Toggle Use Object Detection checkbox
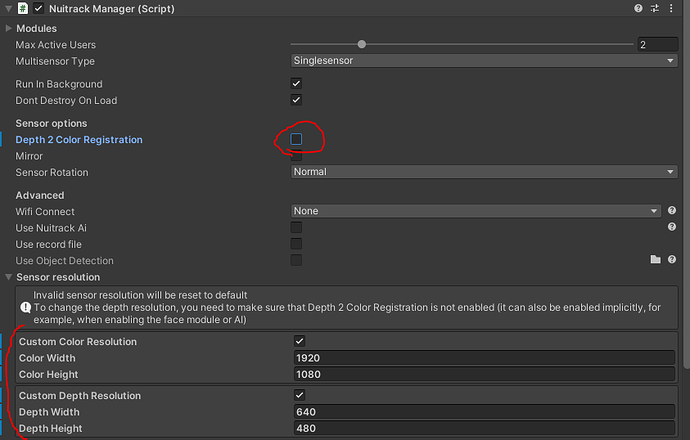The width and height of the screenshot is (690, 440). coord(296,260)
